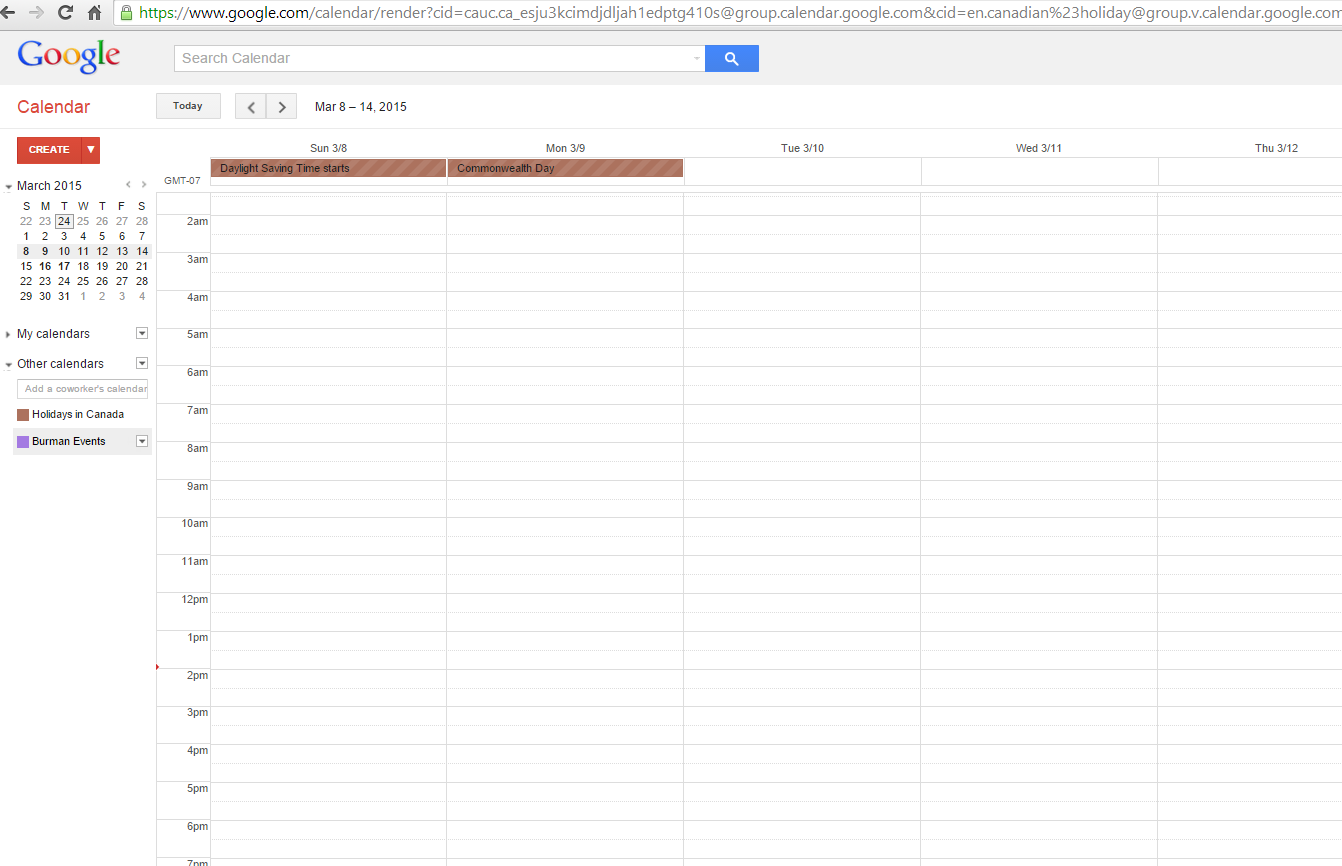View site security via the padlock icon
Screen dimensions: 1342x866
tap(126, 13)
